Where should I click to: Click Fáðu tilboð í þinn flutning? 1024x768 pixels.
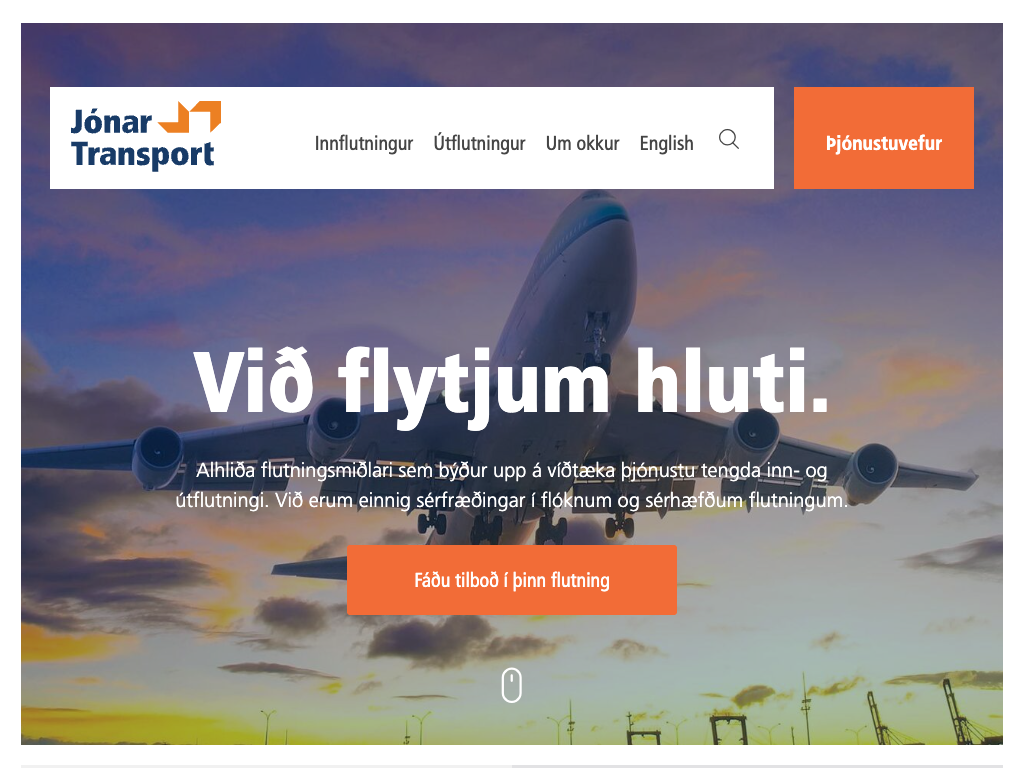click(512, 580)
